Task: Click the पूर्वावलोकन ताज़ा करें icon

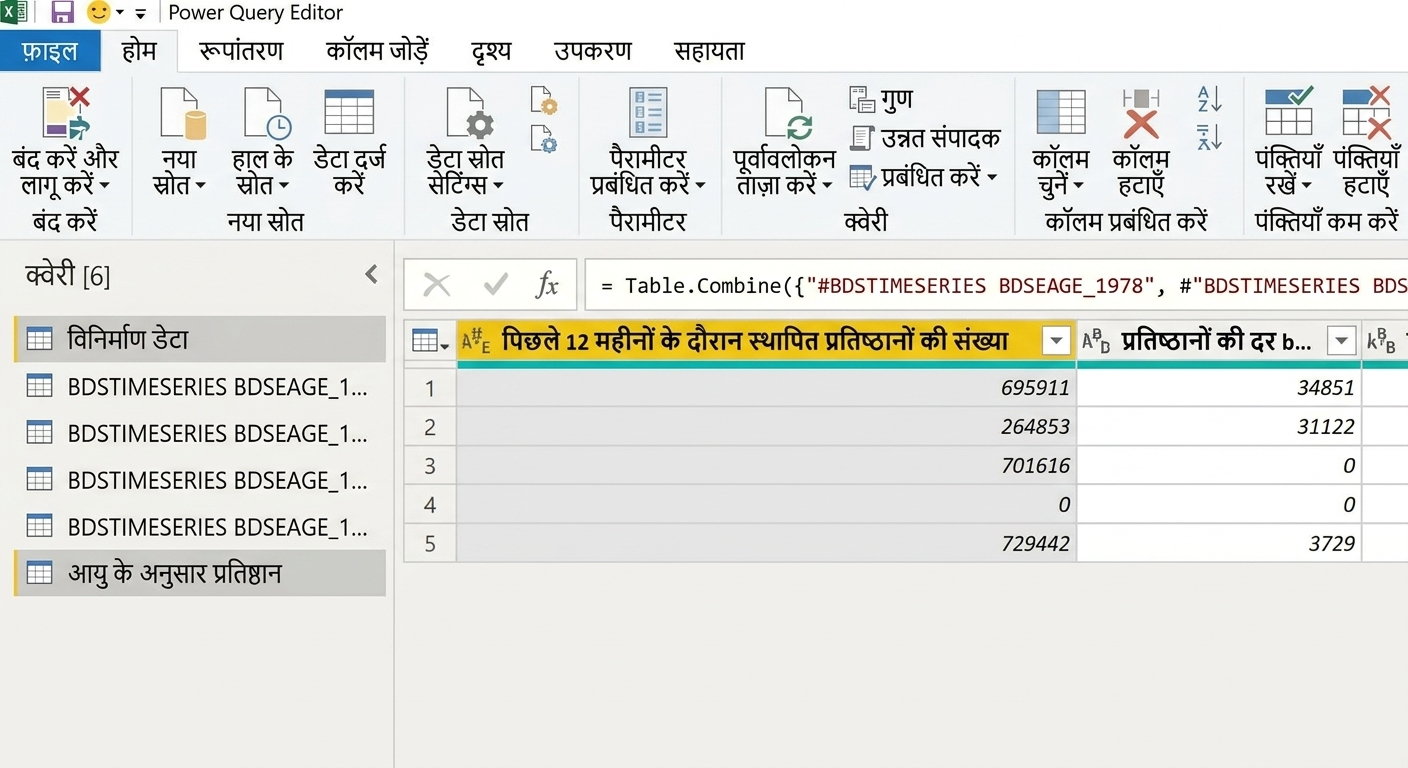Action: pos(788,113)
